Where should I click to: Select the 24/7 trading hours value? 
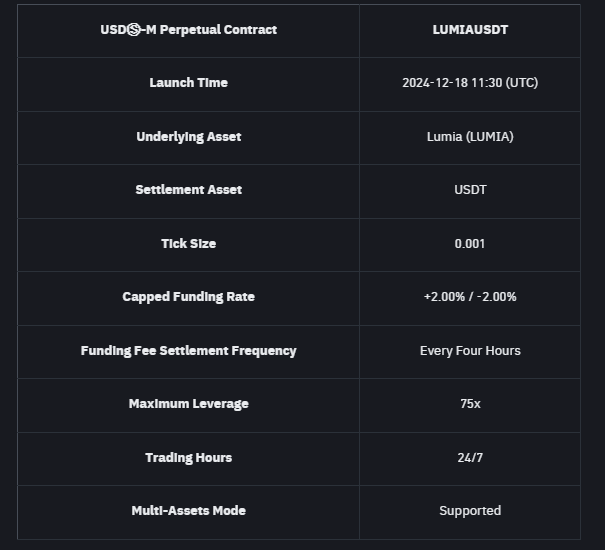coord(470,458)
